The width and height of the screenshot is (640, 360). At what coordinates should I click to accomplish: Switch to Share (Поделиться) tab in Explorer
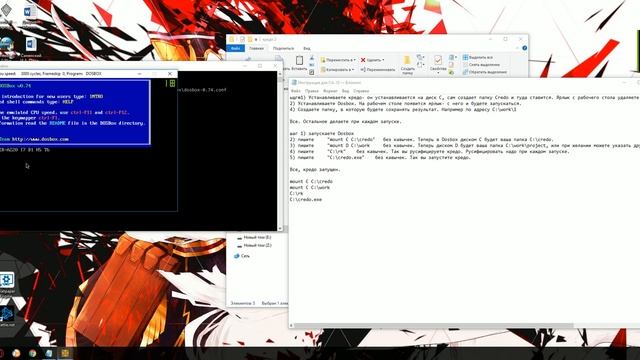(x=283, y=48)
